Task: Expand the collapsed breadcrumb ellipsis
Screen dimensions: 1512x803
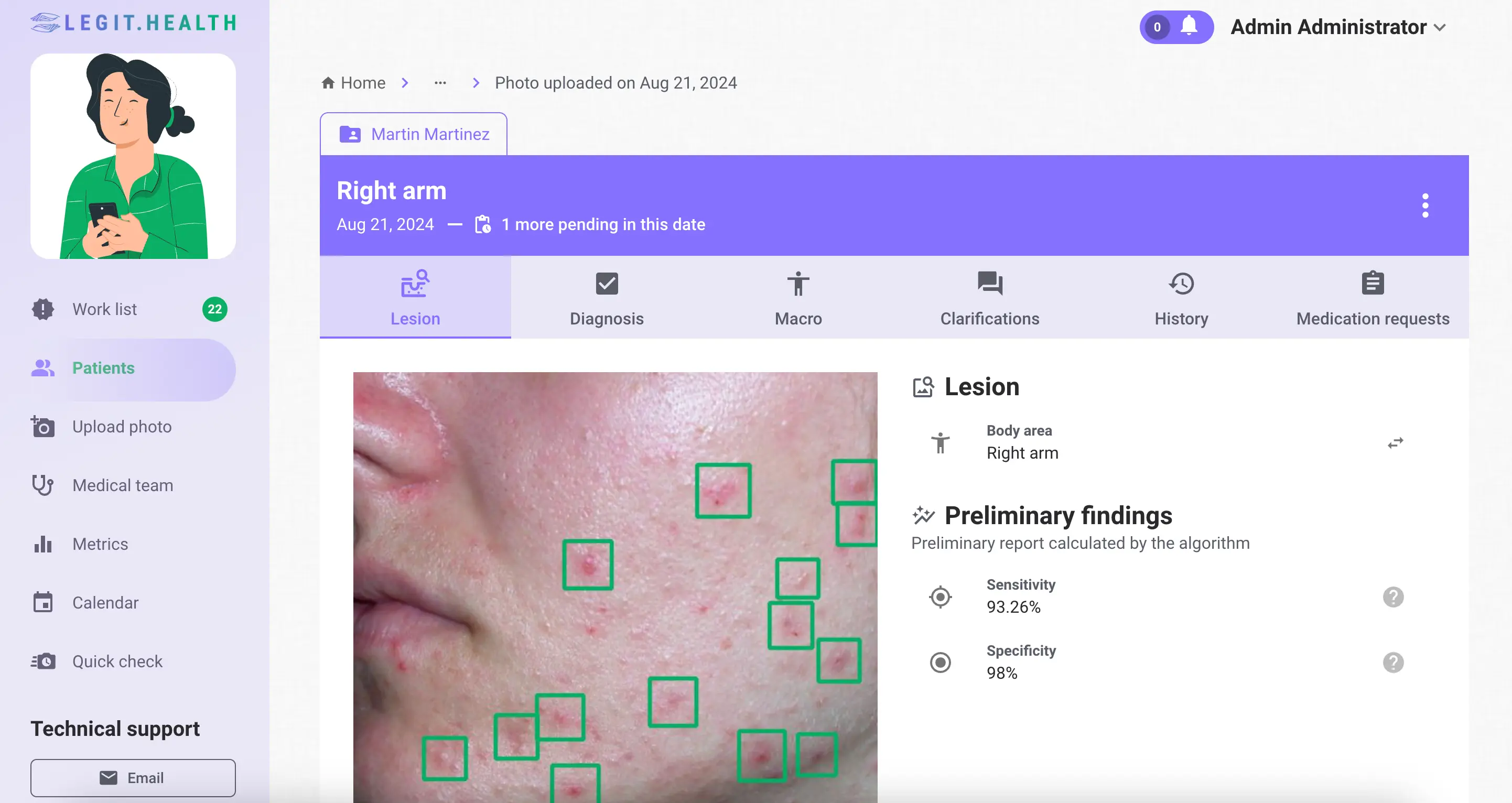Action: [440, 83]
